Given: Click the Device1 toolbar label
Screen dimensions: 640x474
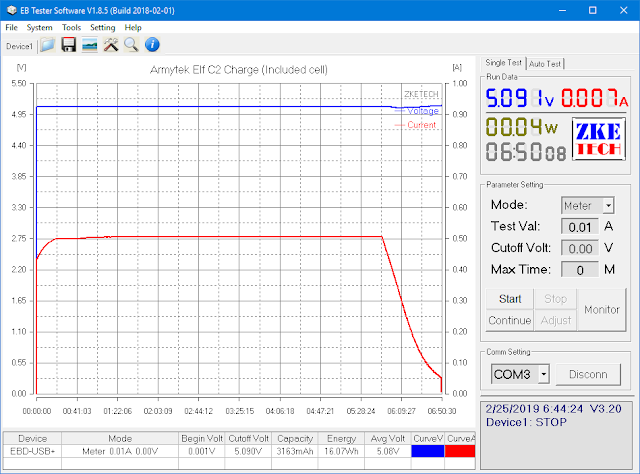Looking at the screenshot, I should click(19, 46).
